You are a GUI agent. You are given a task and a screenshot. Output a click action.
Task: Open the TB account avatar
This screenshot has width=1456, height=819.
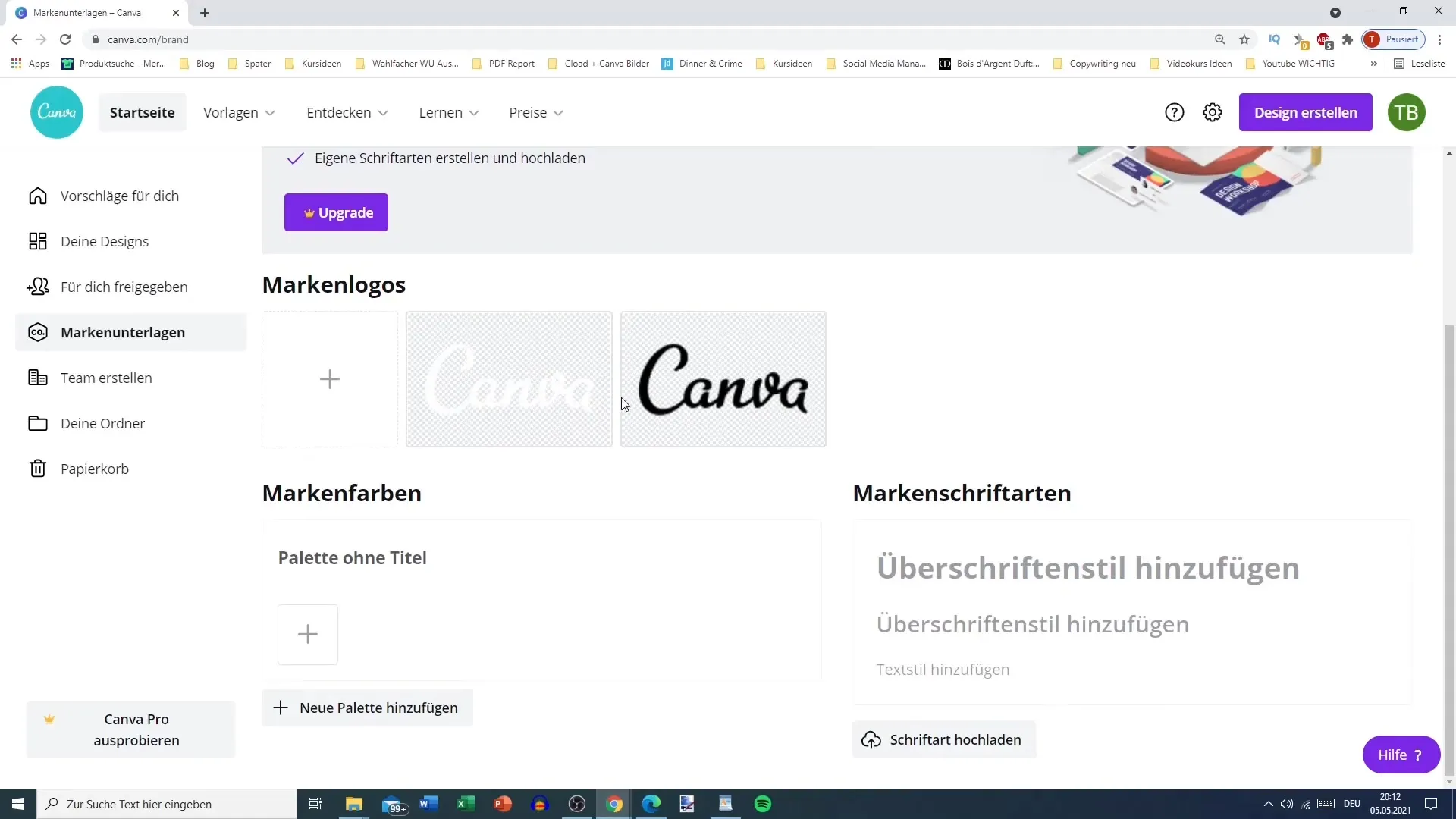pyautogui.click(x=1406, y=112)
